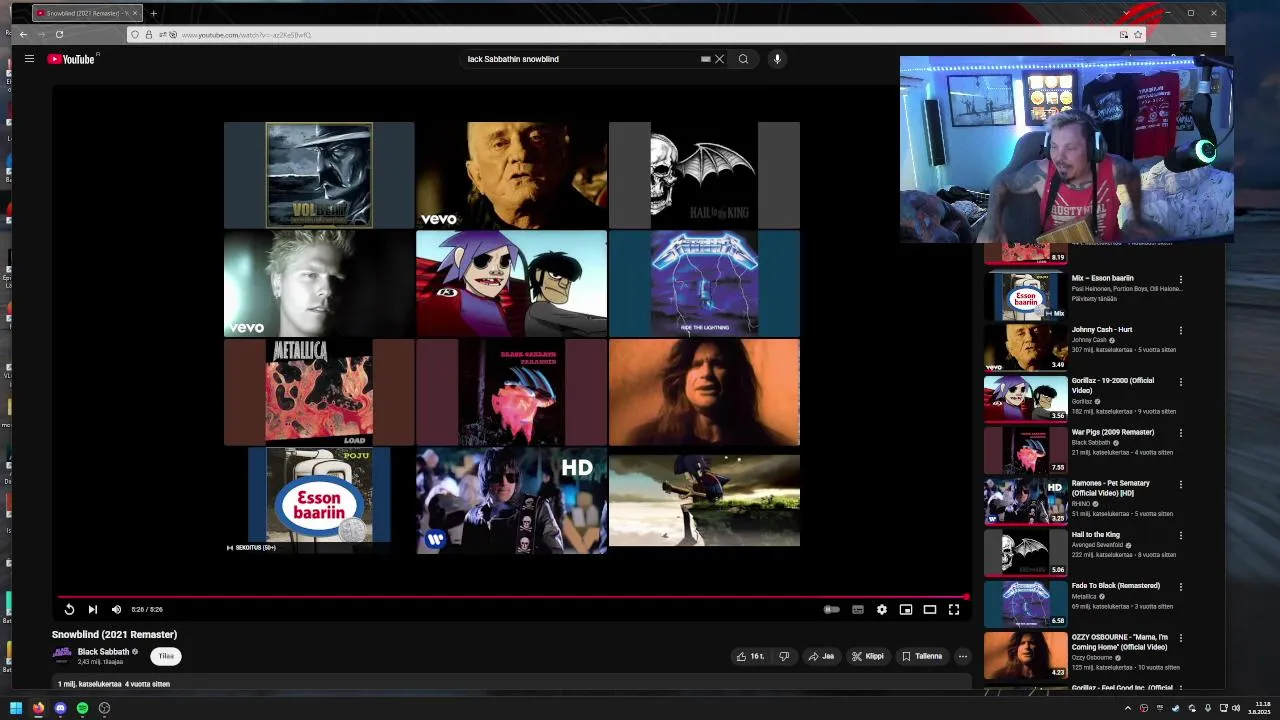Go back with the browser back arrow

[x=23, y=34]
